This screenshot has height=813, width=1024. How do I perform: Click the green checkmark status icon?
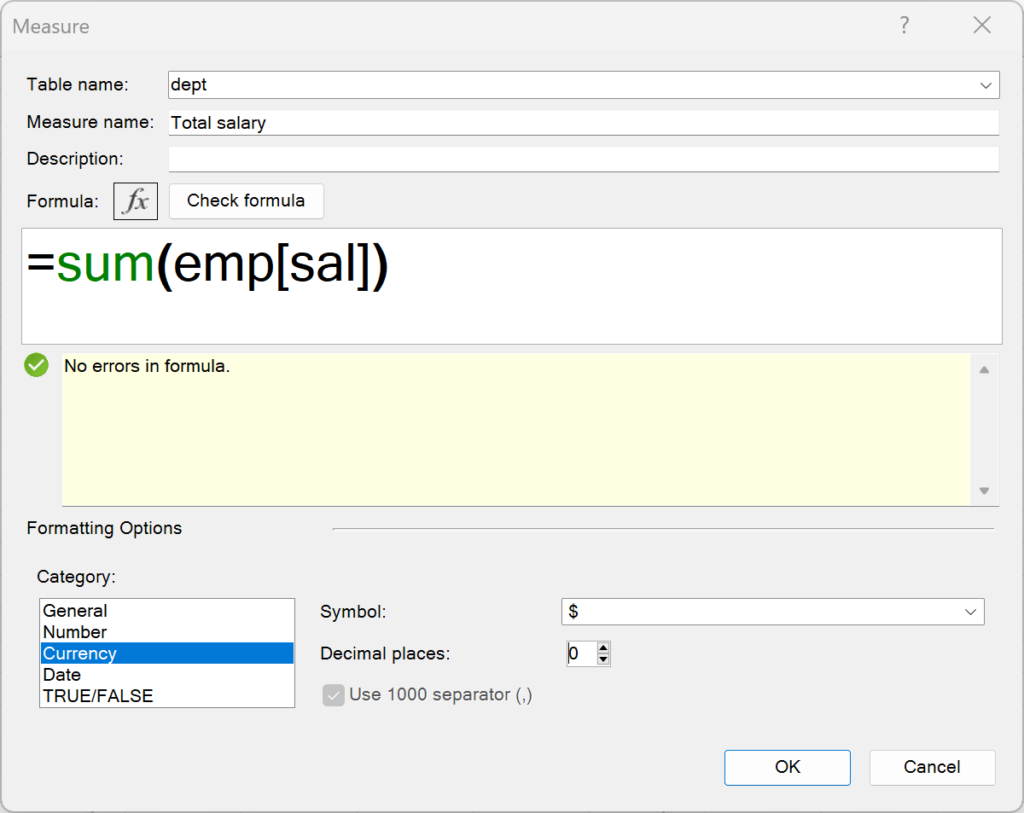tap(36, 366)
